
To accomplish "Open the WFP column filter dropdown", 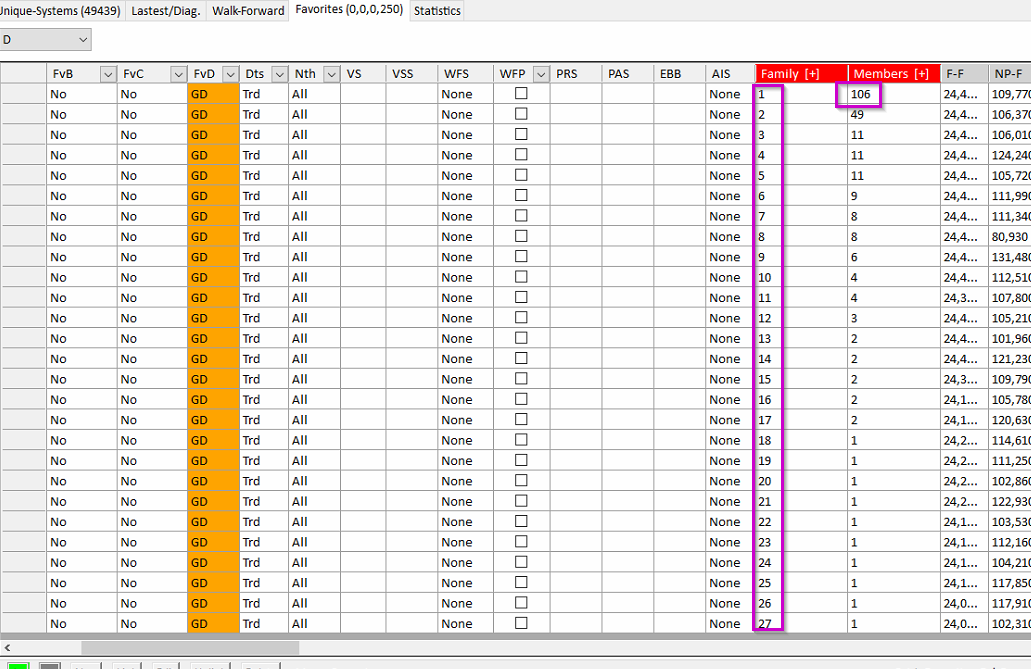I will (541, 74).
